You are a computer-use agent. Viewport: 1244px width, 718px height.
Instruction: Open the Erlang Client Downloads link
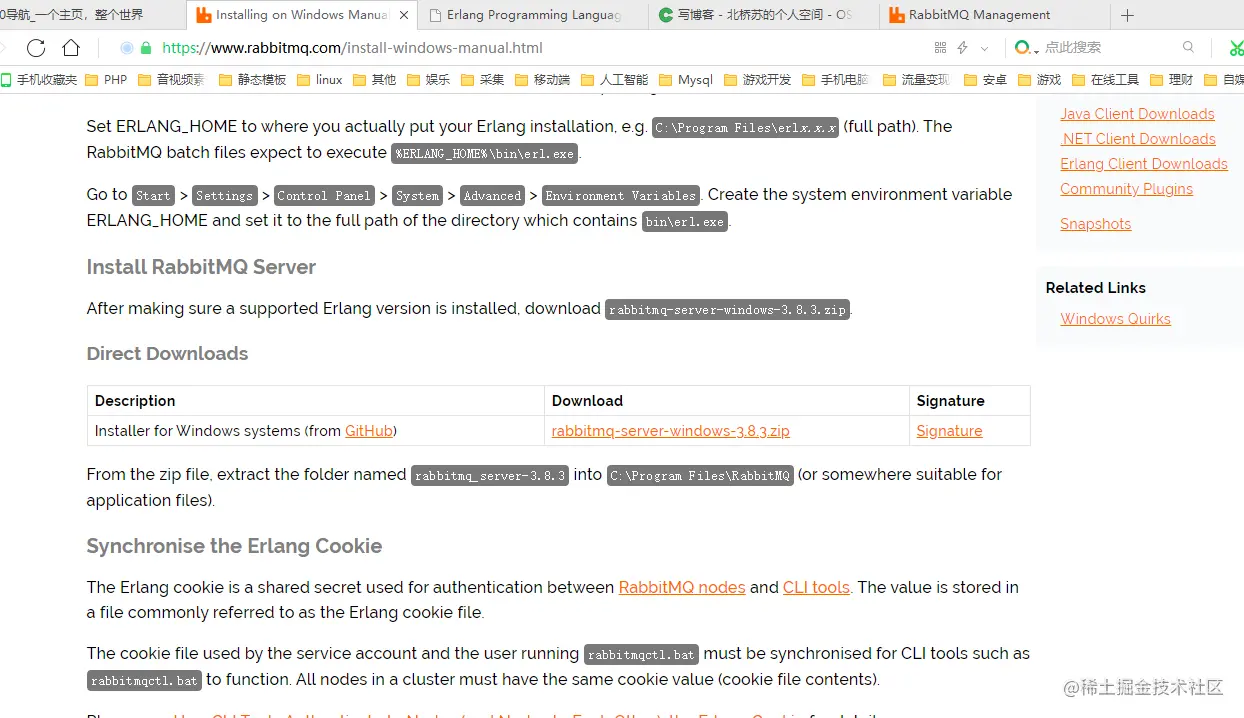pos(1144,164)
